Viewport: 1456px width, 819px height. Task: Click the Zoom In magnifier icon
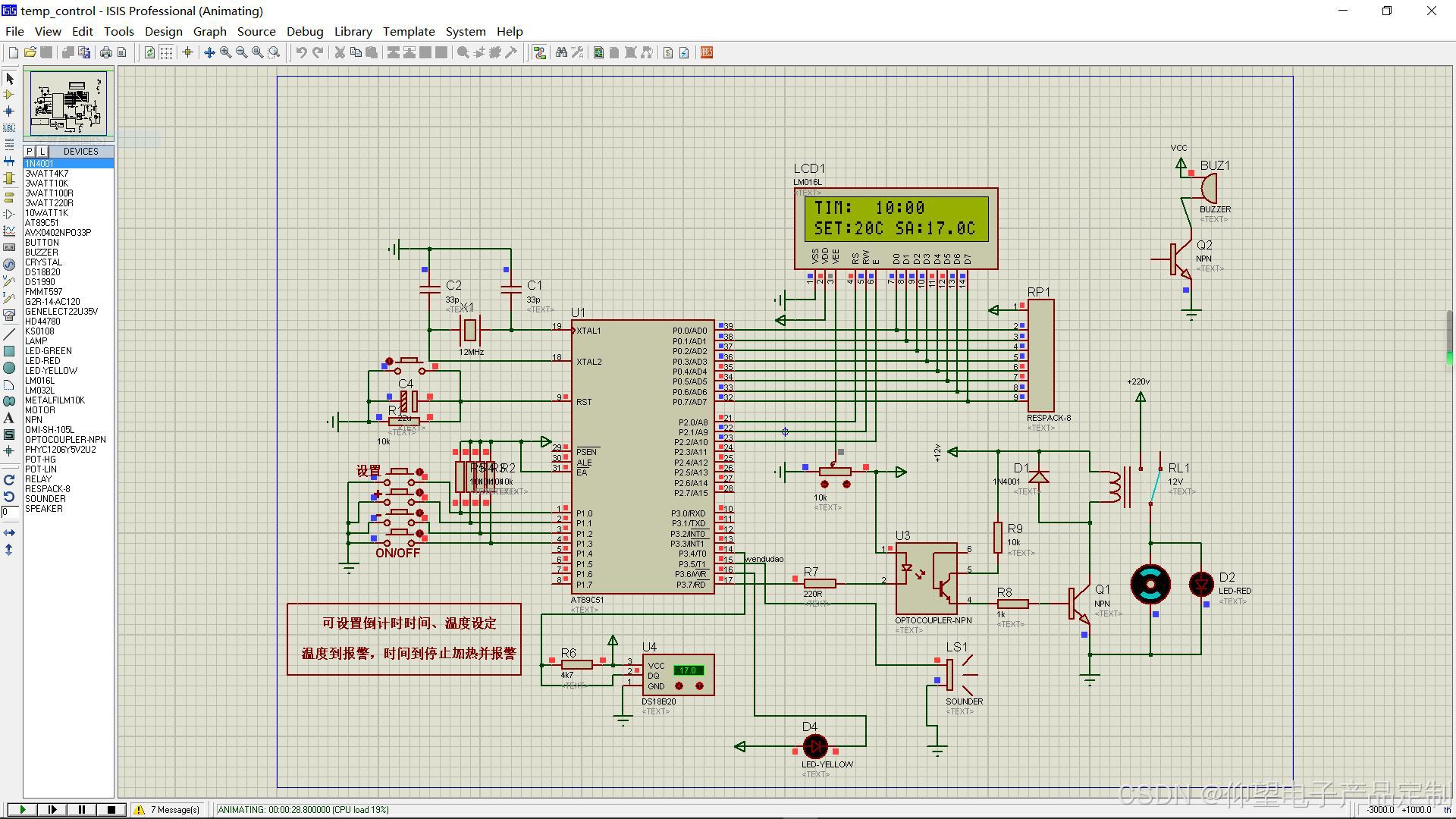225,52
